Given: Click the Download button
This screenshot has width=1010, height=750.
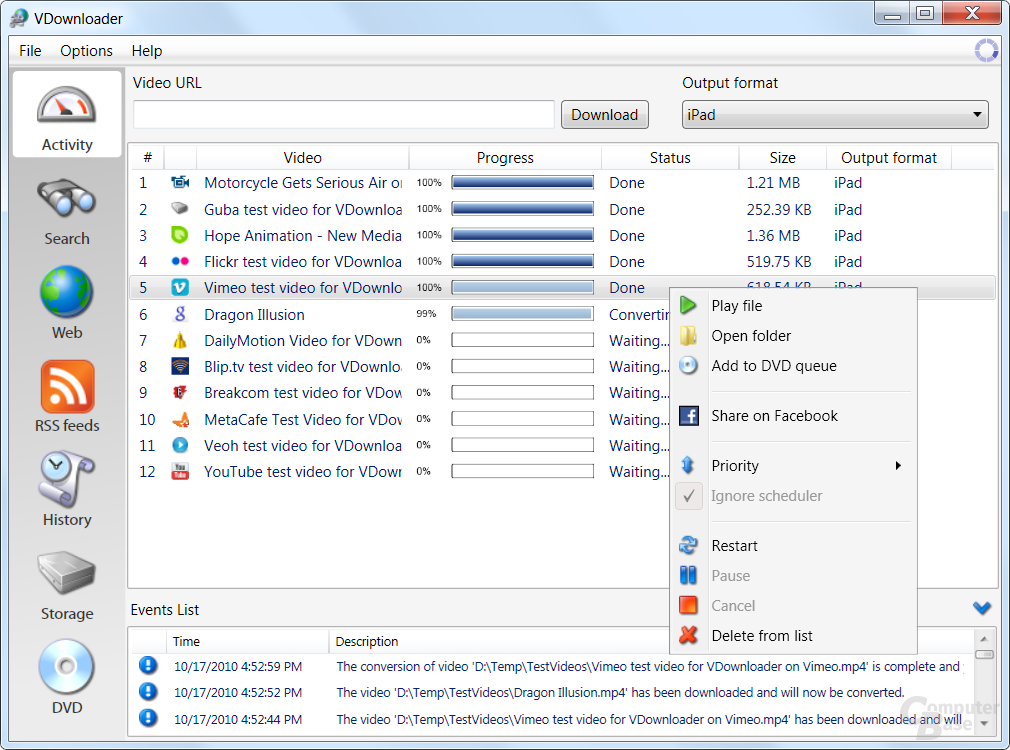Looking at the screenshot, I should point(604,115).
